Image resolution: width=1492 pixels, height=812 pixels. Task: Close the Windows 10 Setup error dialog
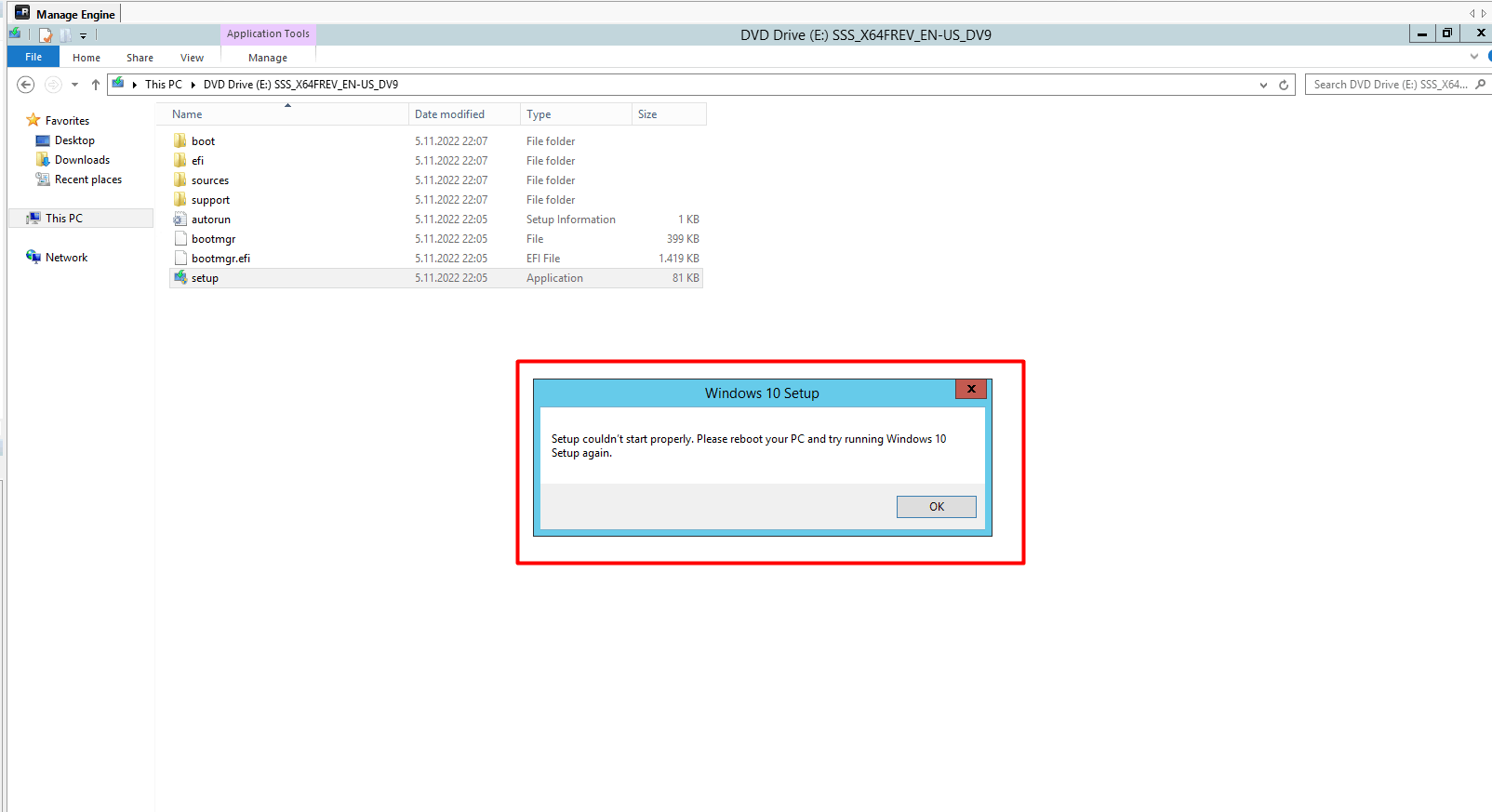(x=970, y=389)
